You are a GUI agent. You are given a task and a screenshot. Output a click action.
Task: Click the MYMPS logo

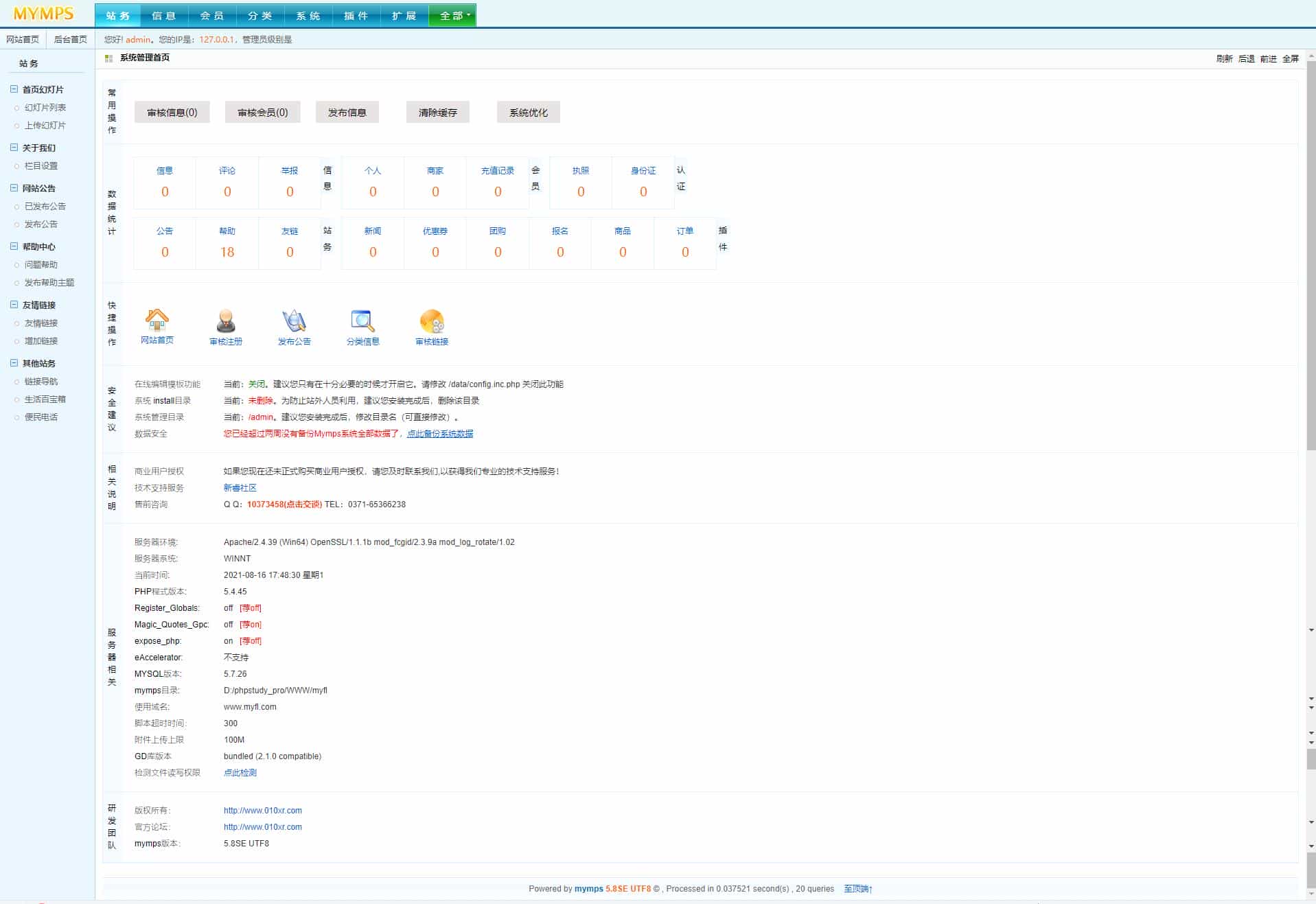[x=43, y=14]
